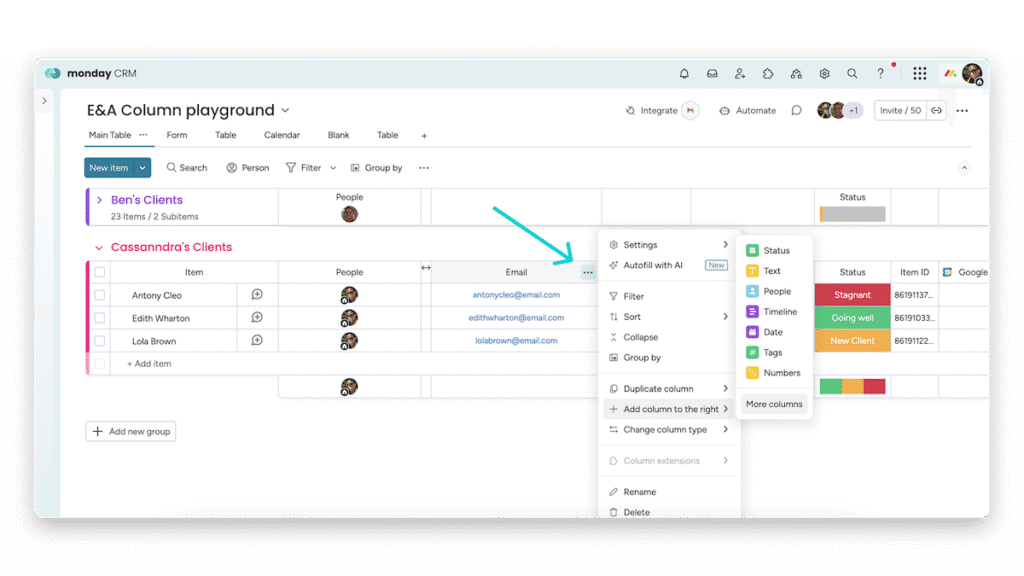Switch to the Blank tab

tap(338, 135)
